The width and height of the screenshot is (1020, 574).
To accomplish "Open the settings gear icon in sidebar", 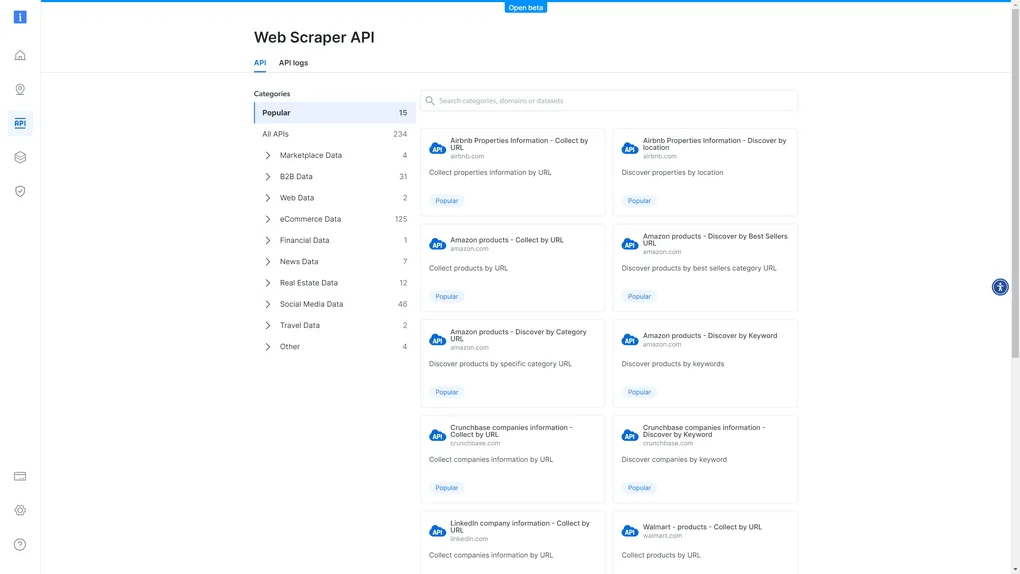I will pos(20,510).
